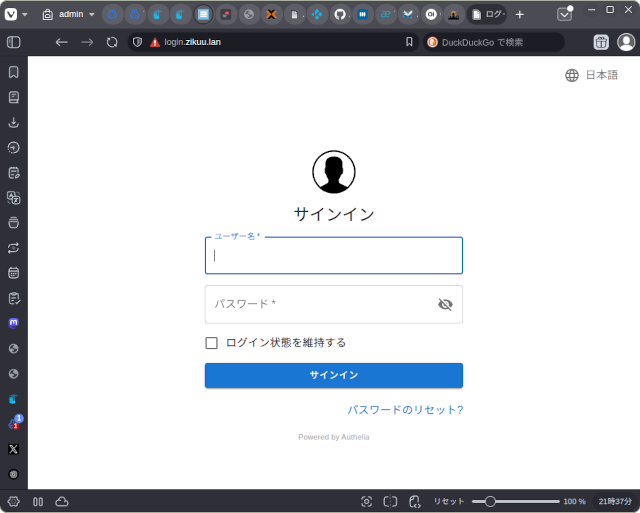Viewport: 640px width, 513px height.
Task: Open the Downloads panel in the sidebar
Action: [14, 122]
